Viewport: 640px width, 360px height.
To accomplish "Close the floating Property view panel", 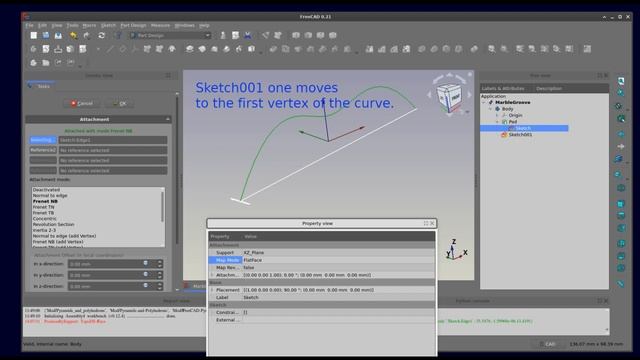I will [432, 223].
